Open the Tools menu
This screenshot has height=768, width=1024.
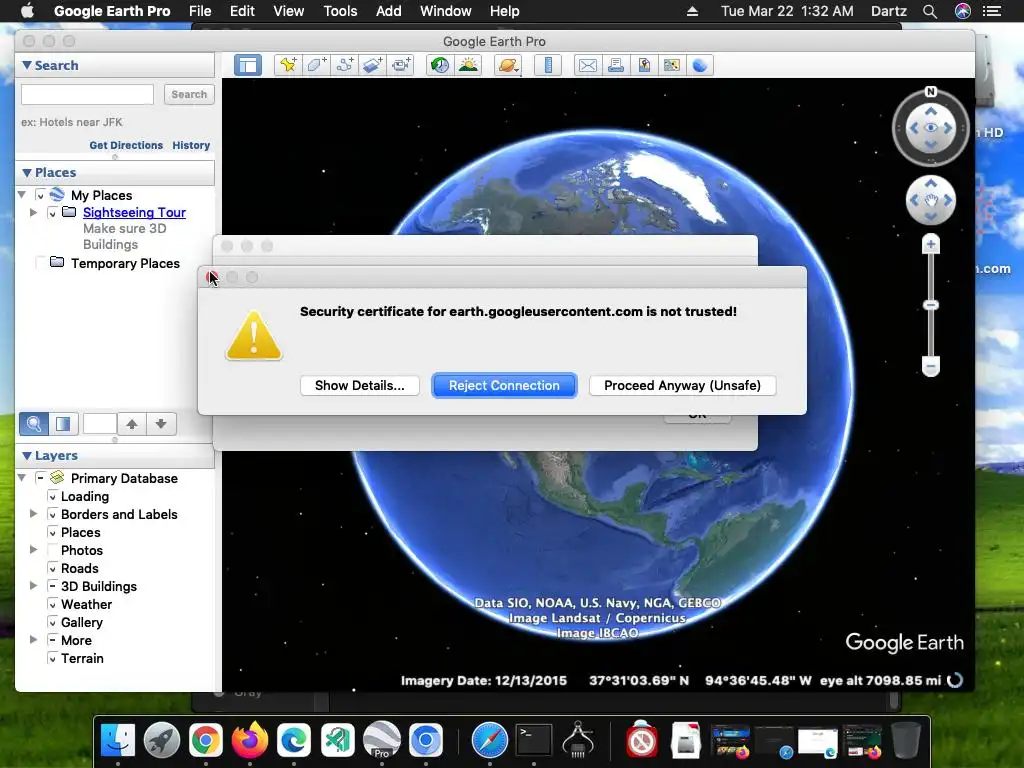pos(340,11)
